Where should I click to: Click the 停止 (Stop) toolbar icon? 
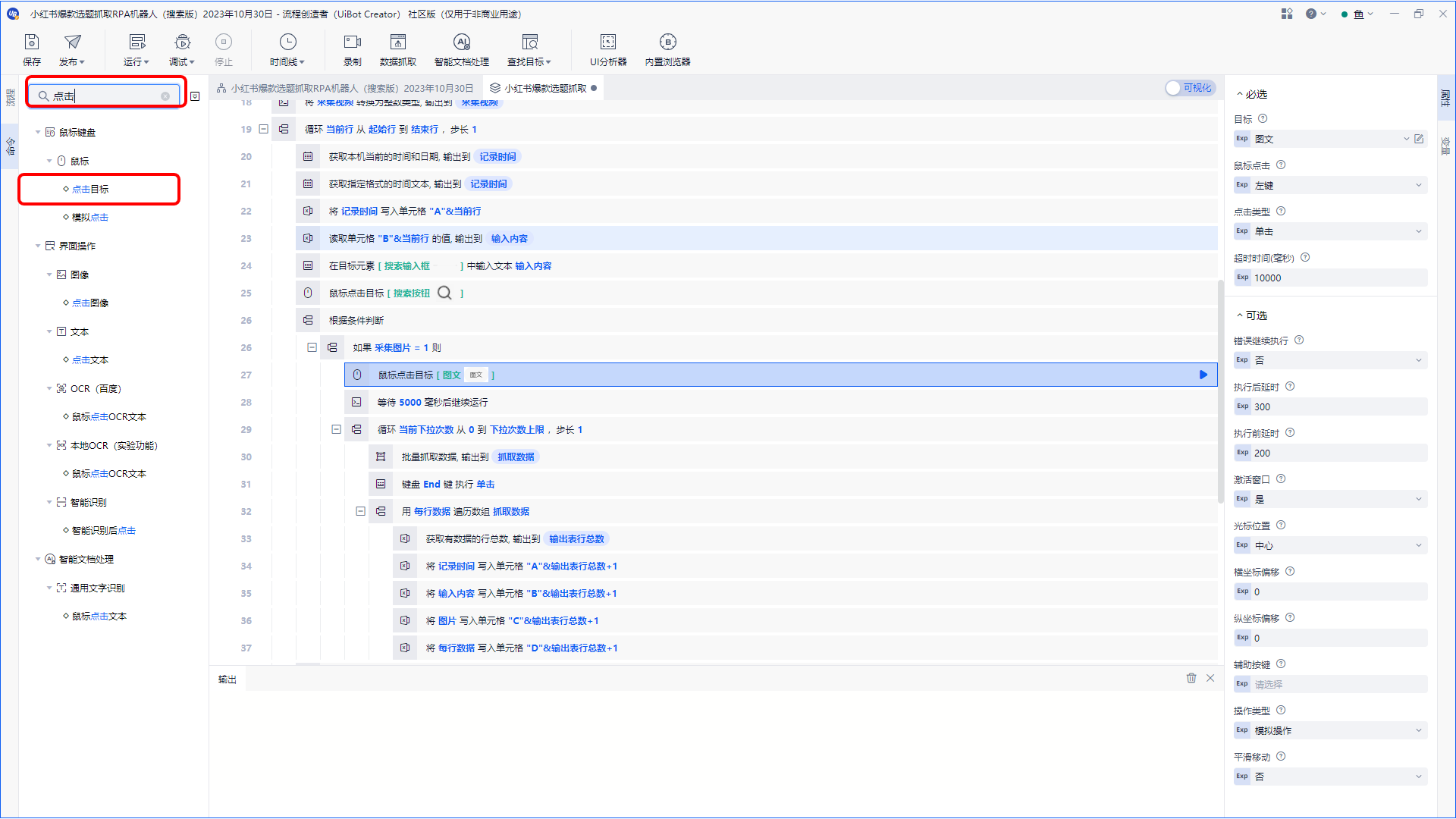tap(224, 50)
